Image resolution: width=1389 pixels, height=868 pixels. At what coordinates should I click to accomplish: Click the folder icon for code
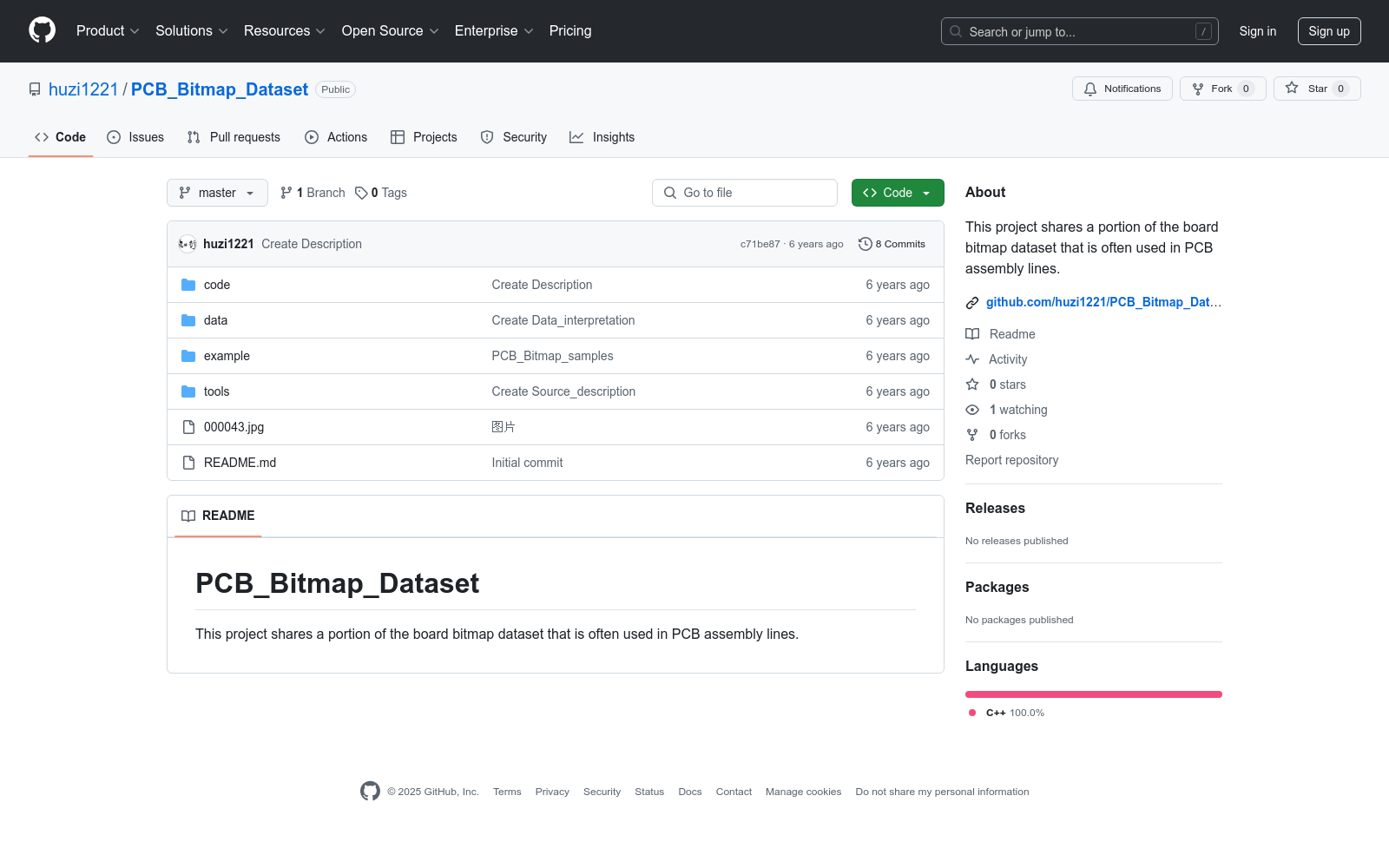(188, 285)
